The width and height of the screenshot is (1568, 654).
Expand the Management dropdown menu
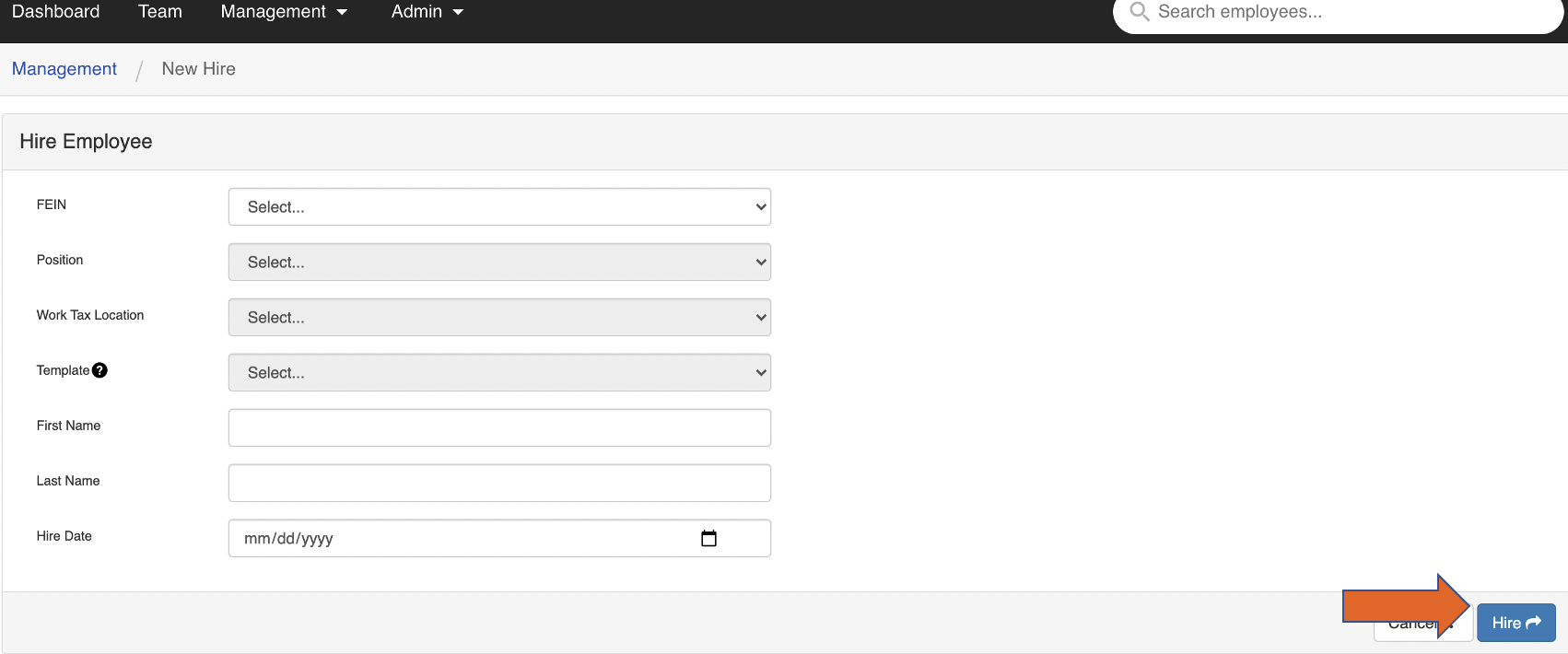click(284, 12)
